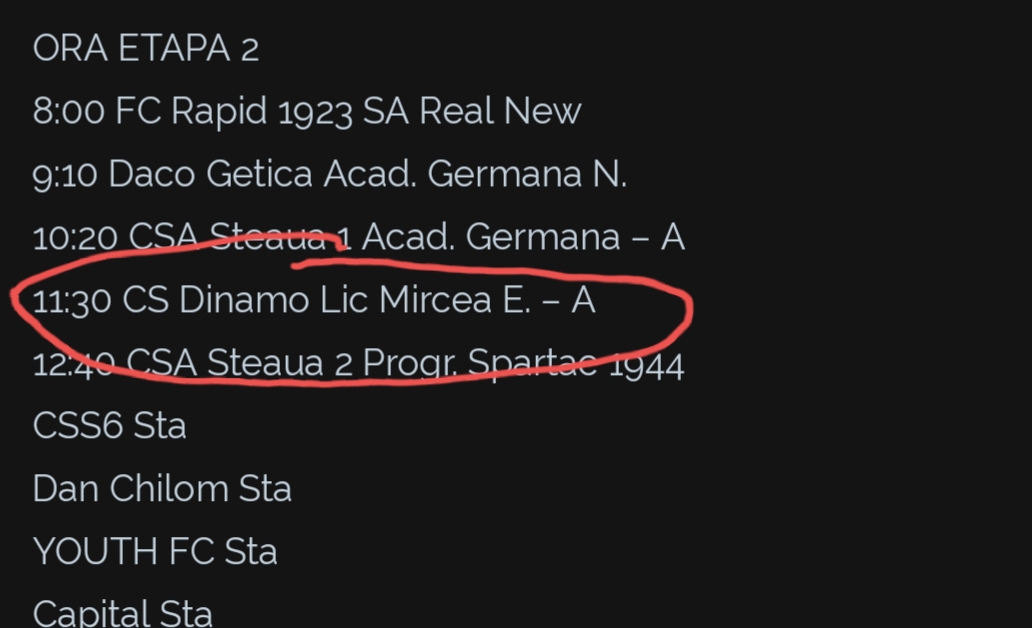1032x628 pixels.
Task: Click the CSS6 Sta row
Action: [x=109, y=426]
